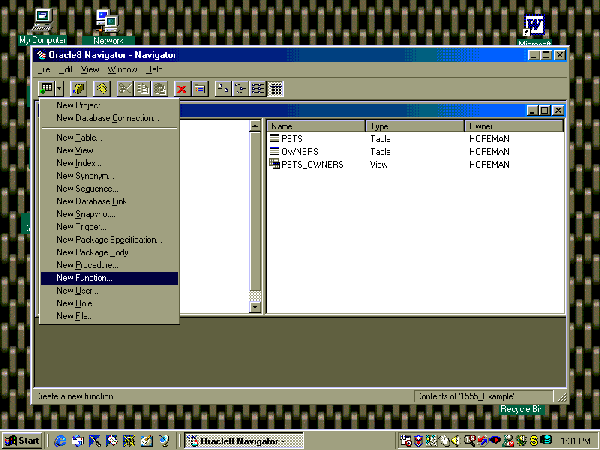The image size is (600, 450).
Task: Maximize the inner Navigator child window
Action: coord(545,111)
